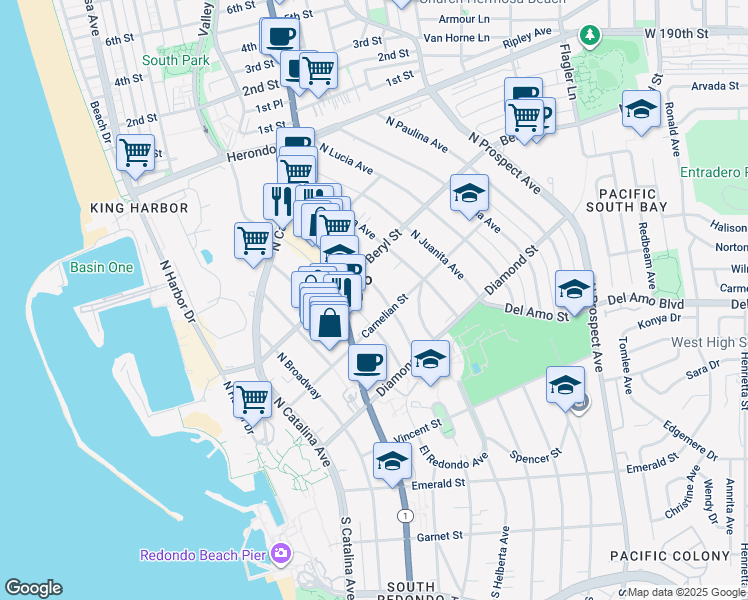Select the South Park label
This screenshot has width=748, height=600.
click(x=176, y=61)
